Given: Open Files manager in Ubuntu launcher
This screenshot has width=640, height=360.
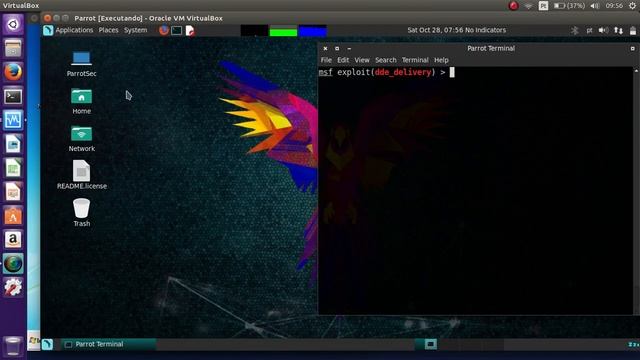Looking at the screenshot, I should tap(13, 49).
